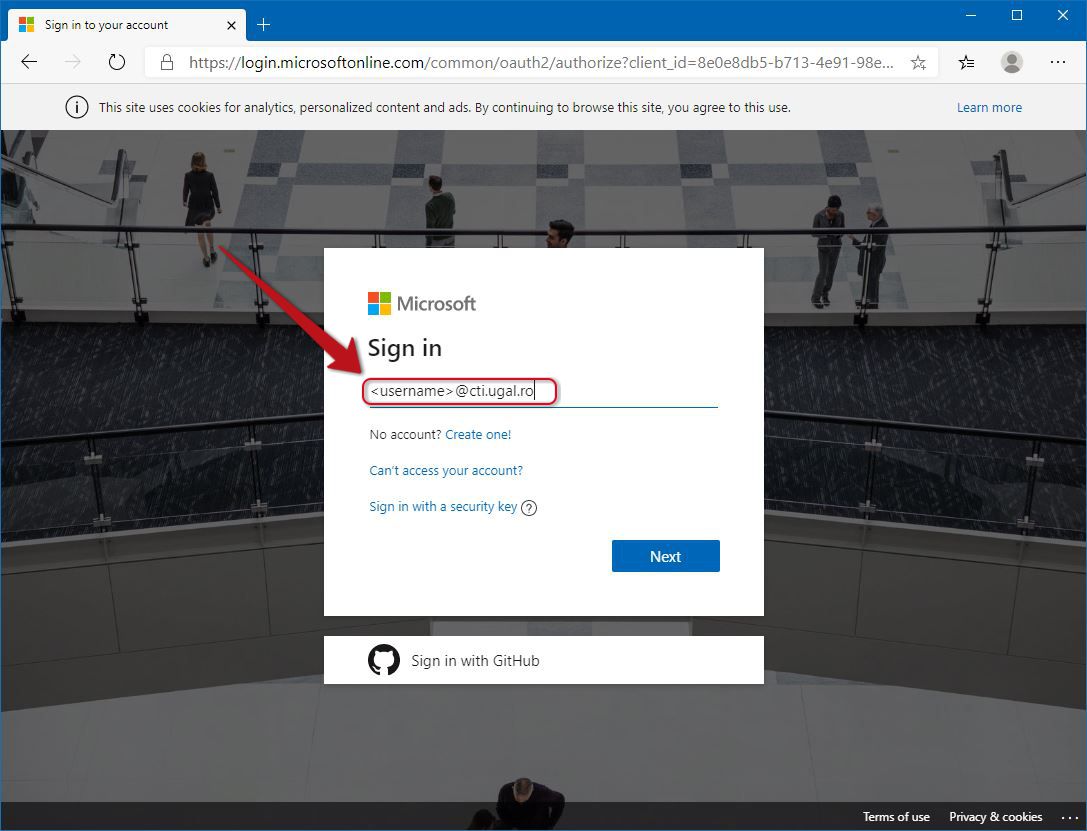
Task: Click the browser forward arrow
Action: coord(73,62)
